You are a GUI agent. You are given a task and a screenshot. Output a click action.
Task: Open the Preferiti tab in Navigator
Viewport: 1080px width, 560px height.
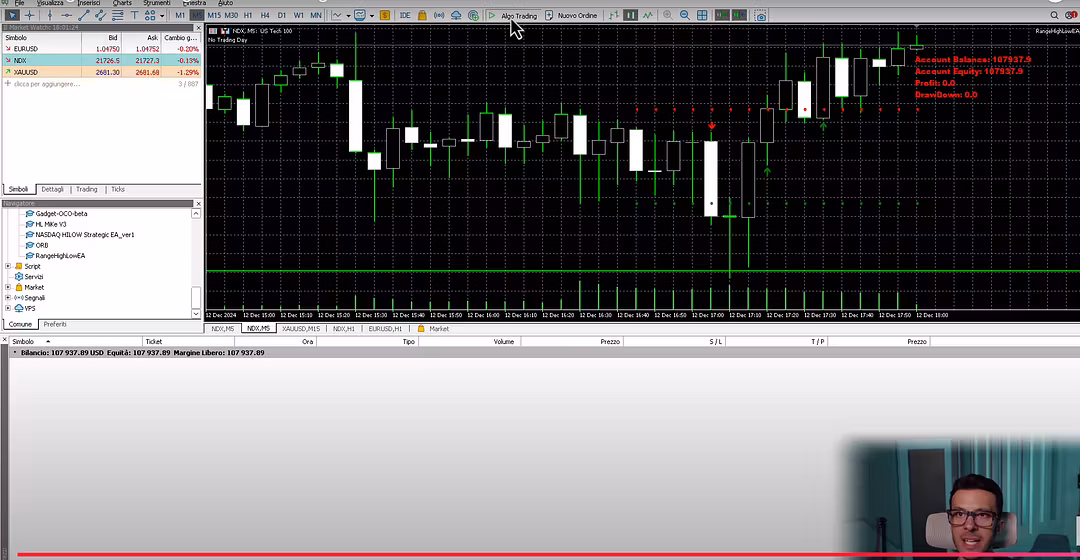point(54,324)
